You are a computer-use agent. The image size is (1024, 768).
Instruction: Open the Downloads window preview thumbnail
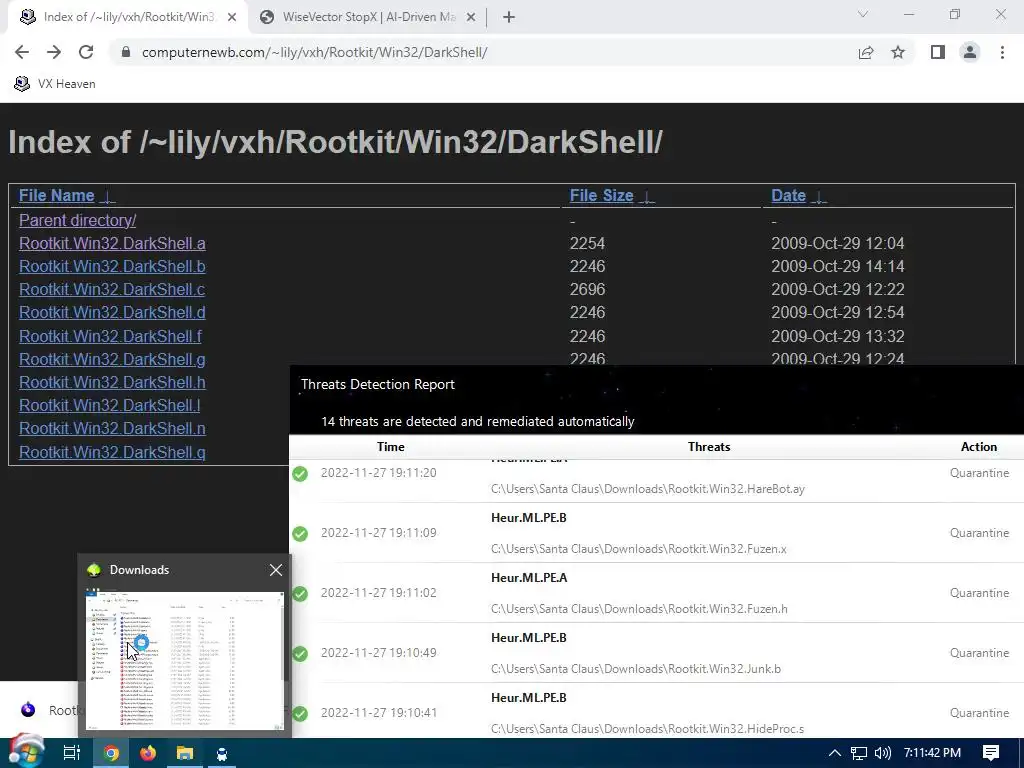[185, 660]
